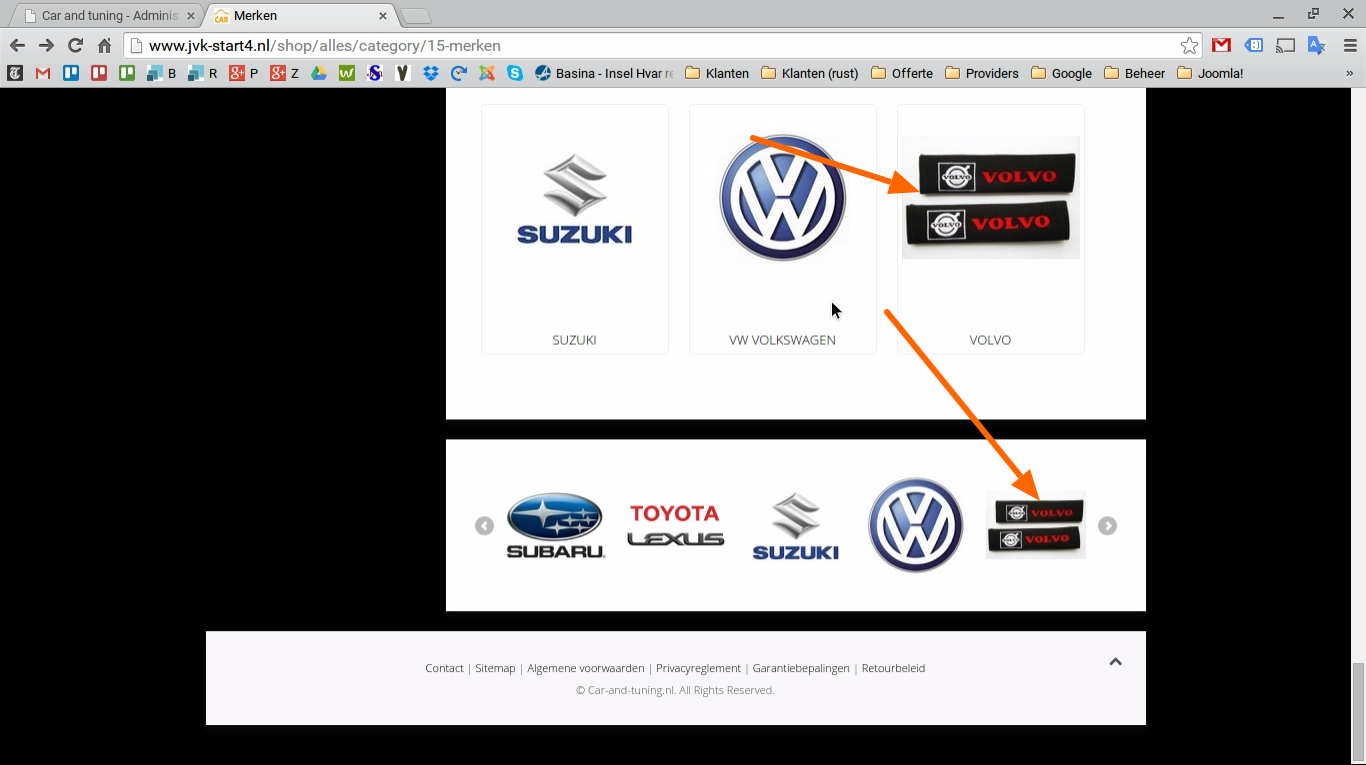Expand the Offerte bookmarks folder
The width and height of the screenshot is (1366, 765).
pos(902,73)
